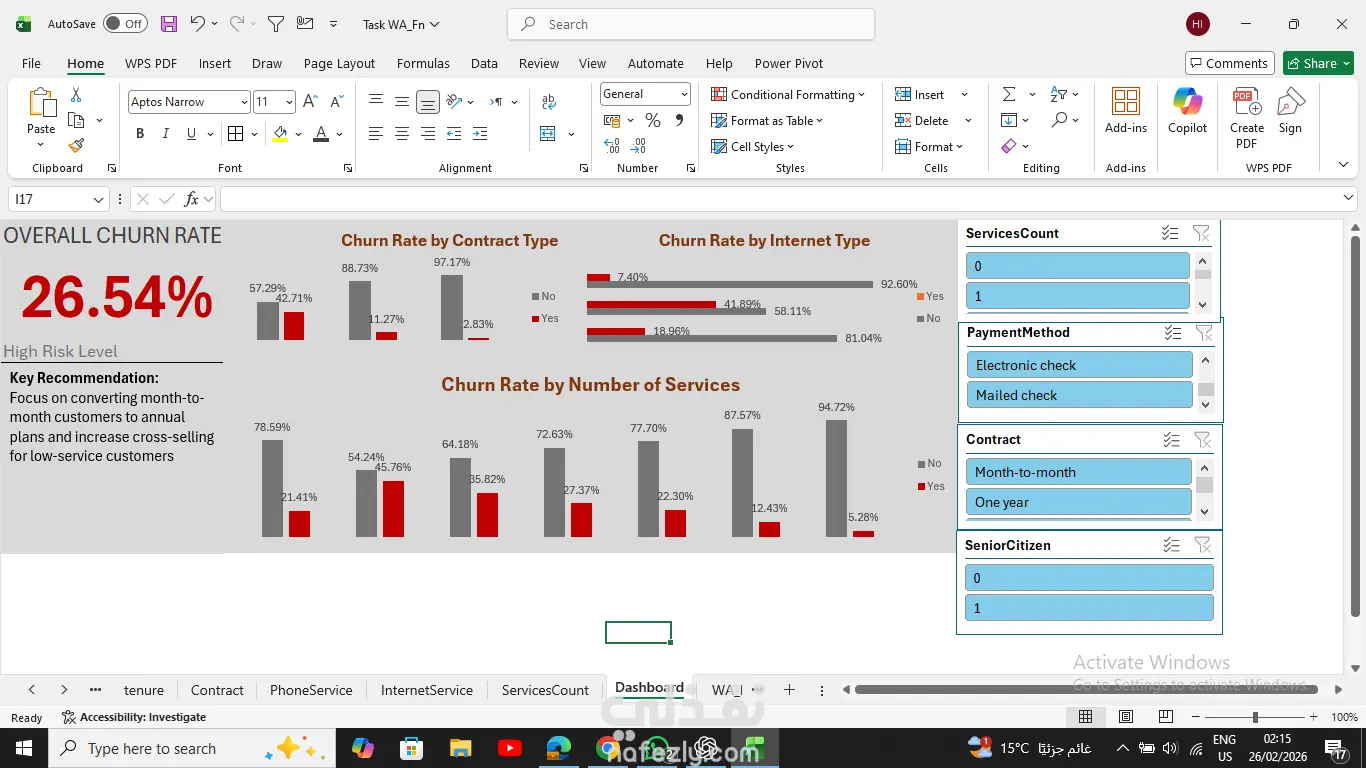Screen dimensions: 1366x768
Task: Switch to the Formulas ribbon tab
Action: click(x=423, y=63)
